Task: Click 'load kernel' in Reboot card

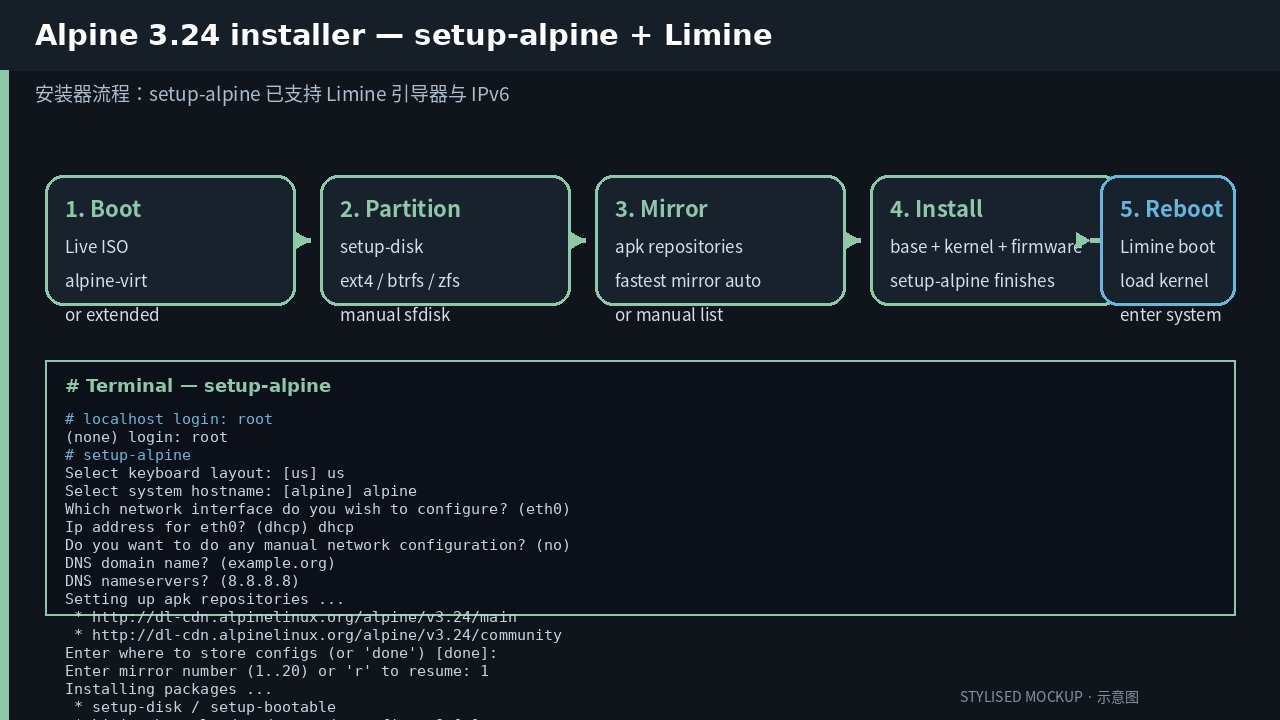Action: [1164, 281]
